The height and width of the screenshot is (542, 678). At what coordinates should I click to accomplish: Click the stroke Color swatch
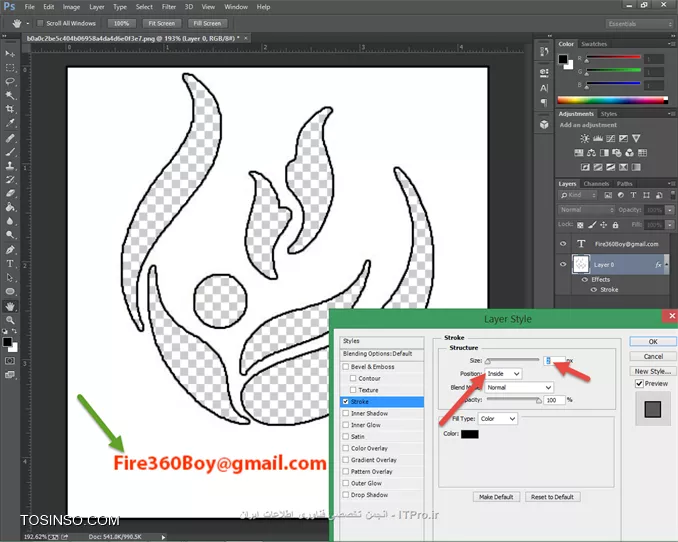click(x=470, y=434)
